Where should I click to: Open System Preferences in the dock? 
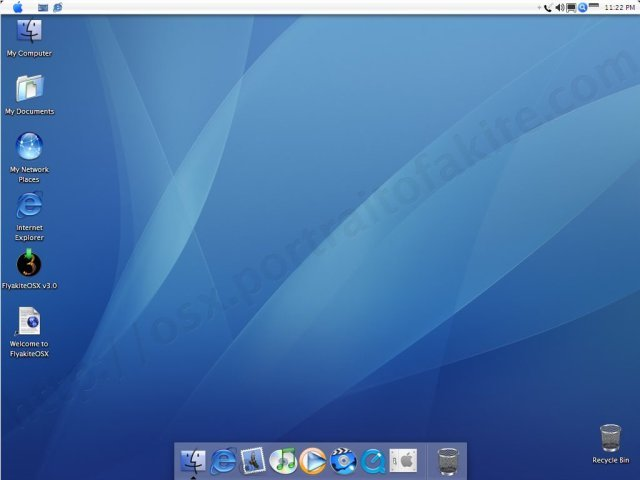[403, 461]
